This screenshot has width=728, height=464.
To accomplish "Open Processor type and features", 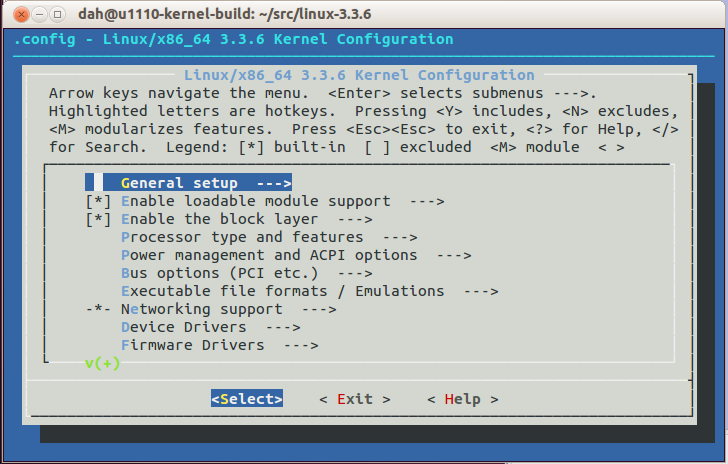I will pos(242,237).
